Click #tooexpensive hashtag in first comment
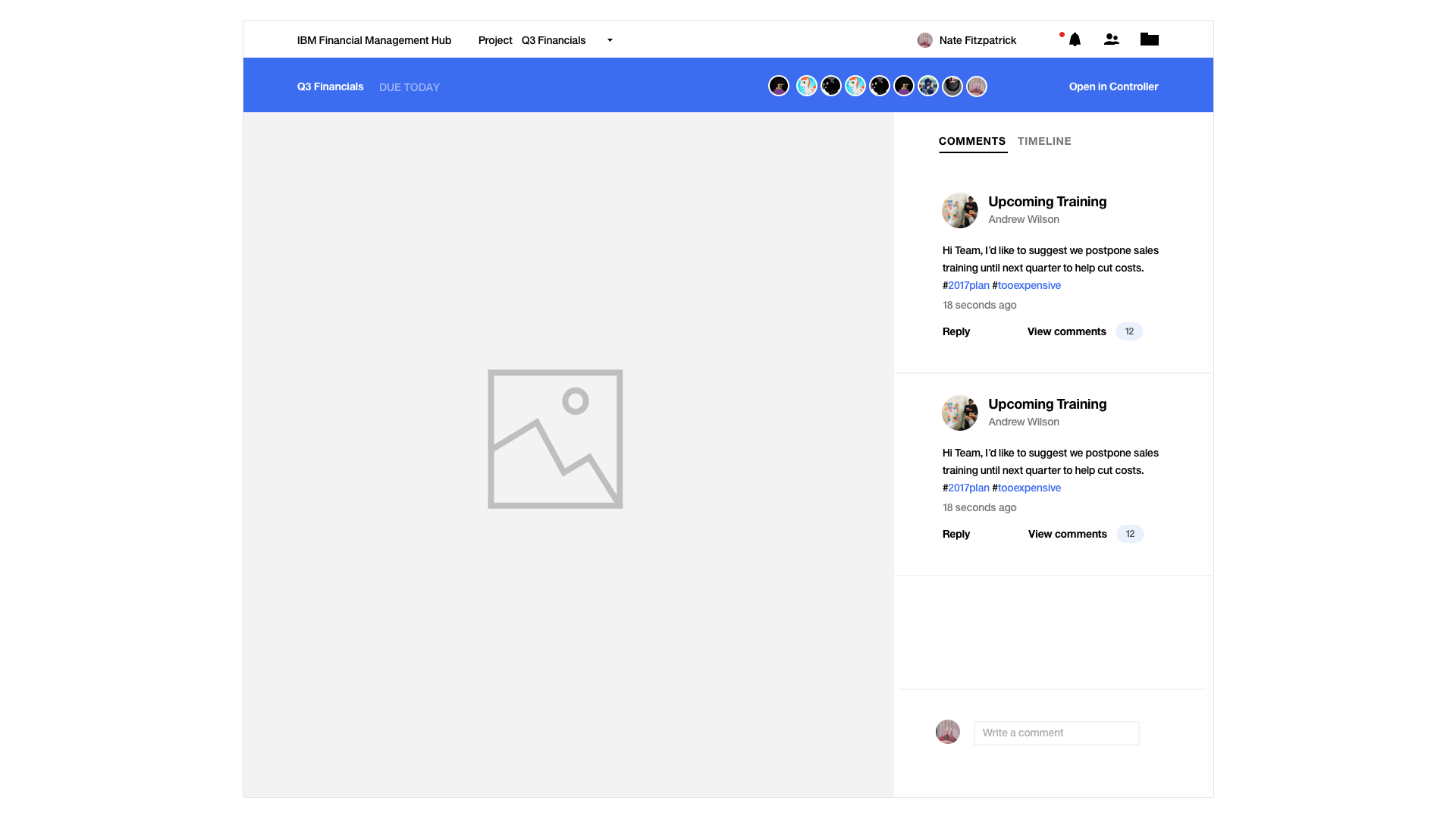The height and width of the screenshot is (819, 1456). click(x=1027, y=285)
